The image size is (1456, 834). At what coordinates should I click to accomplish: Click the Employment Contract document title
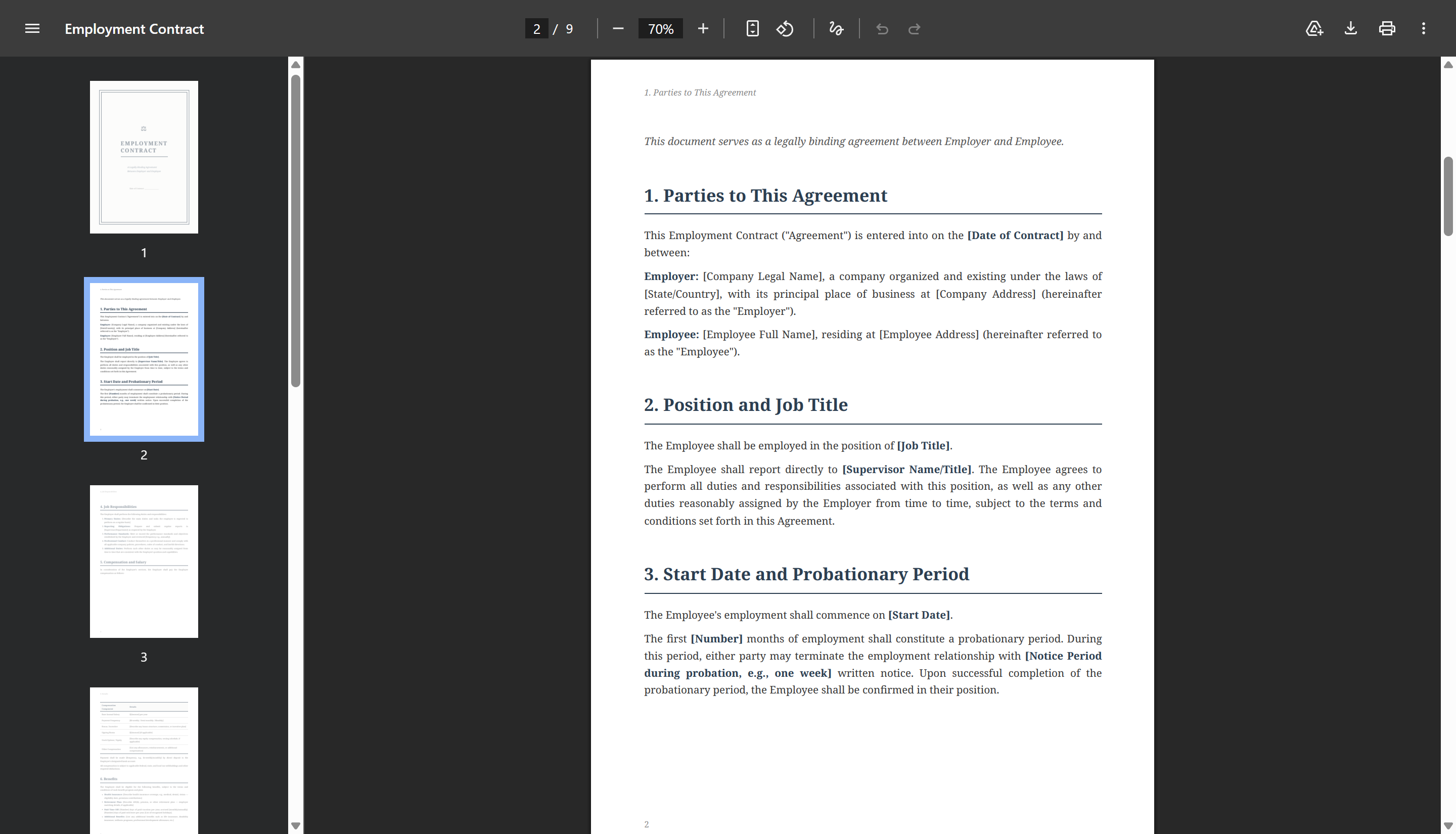point(134,29)
